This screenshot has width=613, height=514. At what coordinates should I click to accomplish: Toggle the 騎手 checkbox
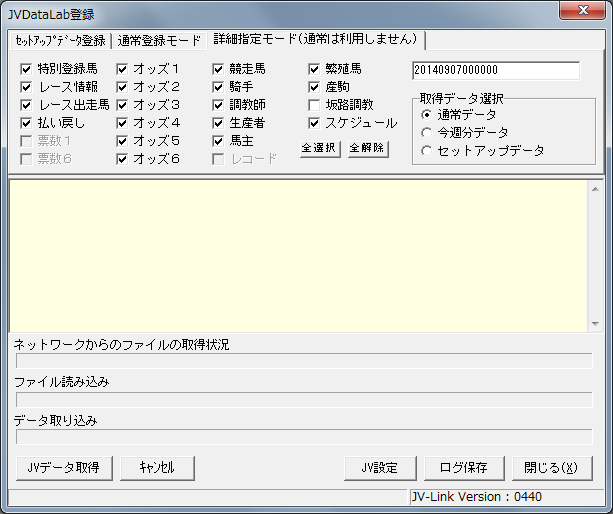218,87
